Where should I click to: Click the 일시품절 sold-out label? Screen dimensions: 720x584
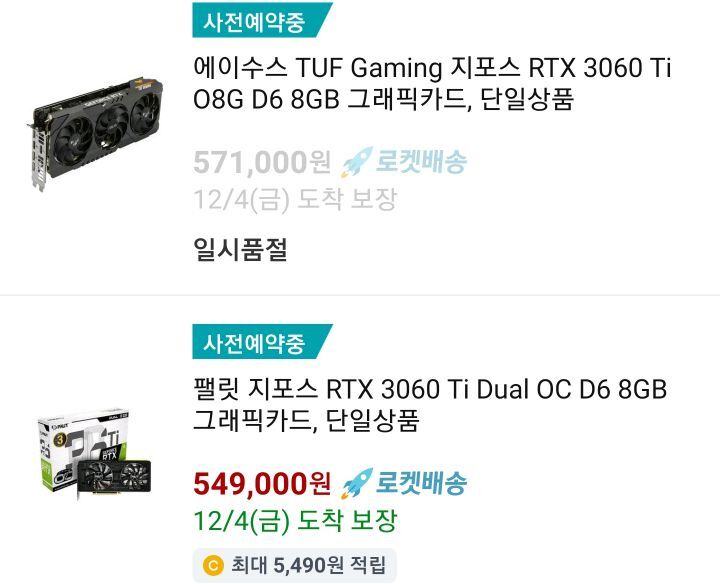click(x=241, y=249)
